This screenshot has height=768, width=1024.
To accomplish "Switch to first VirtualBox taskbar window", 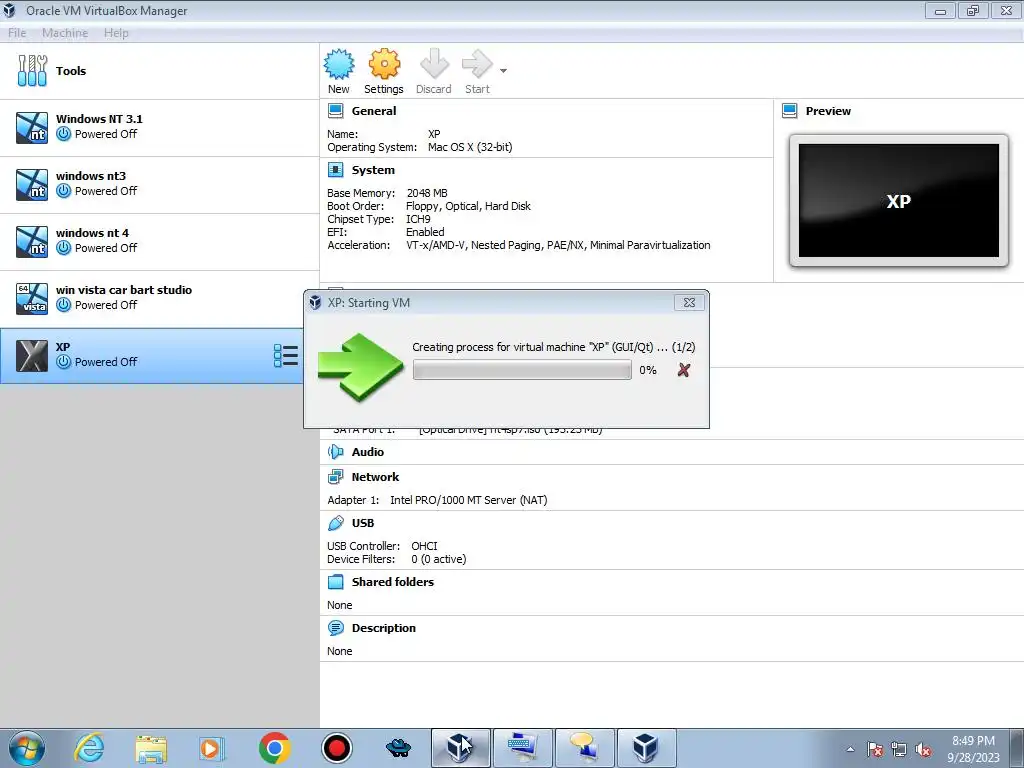I will click(460, 748).
